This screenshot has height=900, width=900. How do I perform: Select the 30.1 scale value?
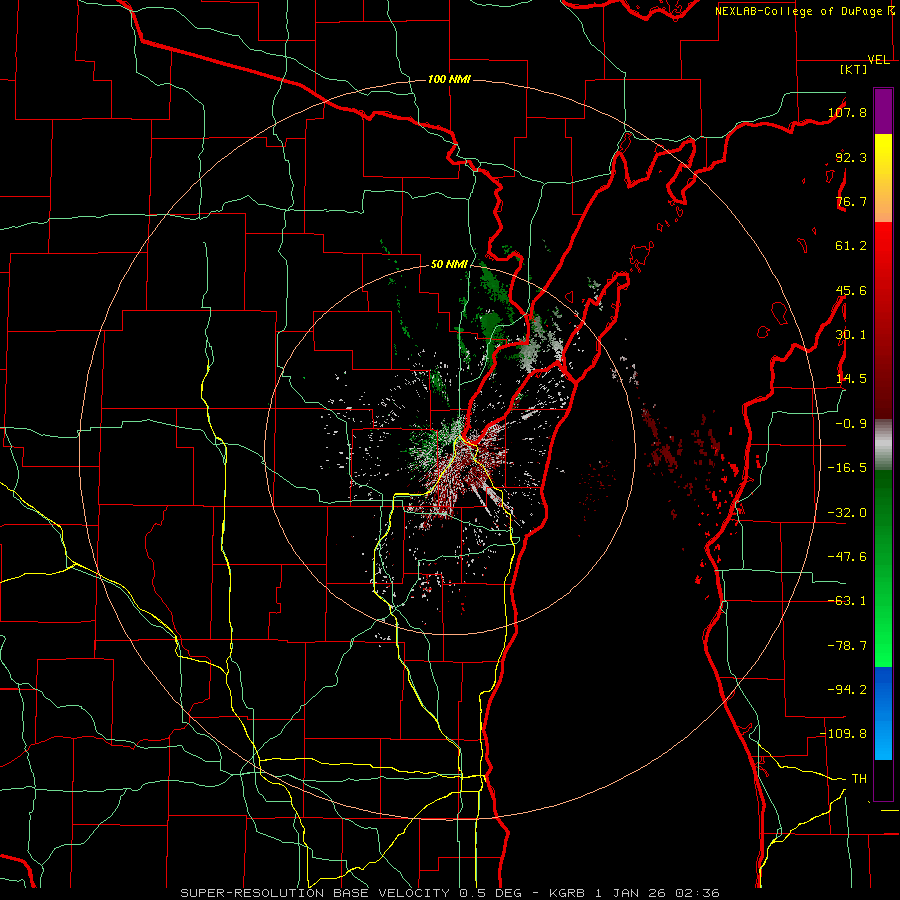click(851, 335)
